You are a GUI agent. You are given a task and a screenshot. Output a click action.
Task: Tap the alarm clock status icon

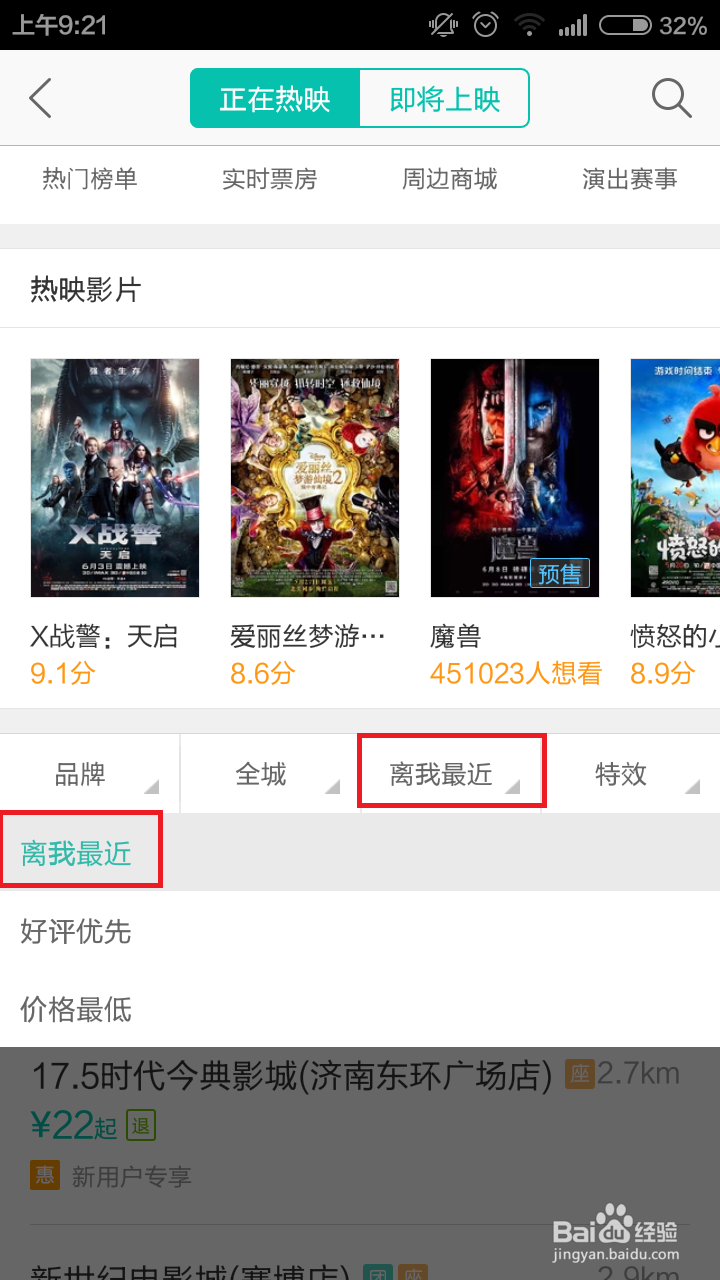[486, 25]
